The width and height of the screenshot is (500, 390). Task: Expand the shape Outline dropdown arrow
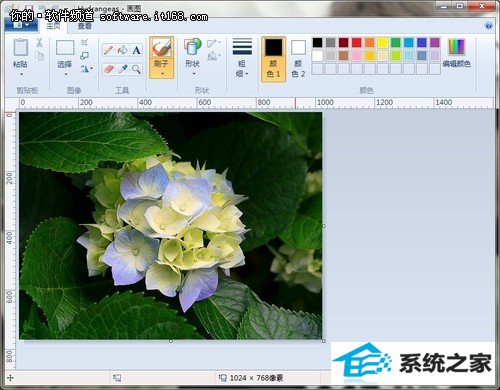[219, 43]
